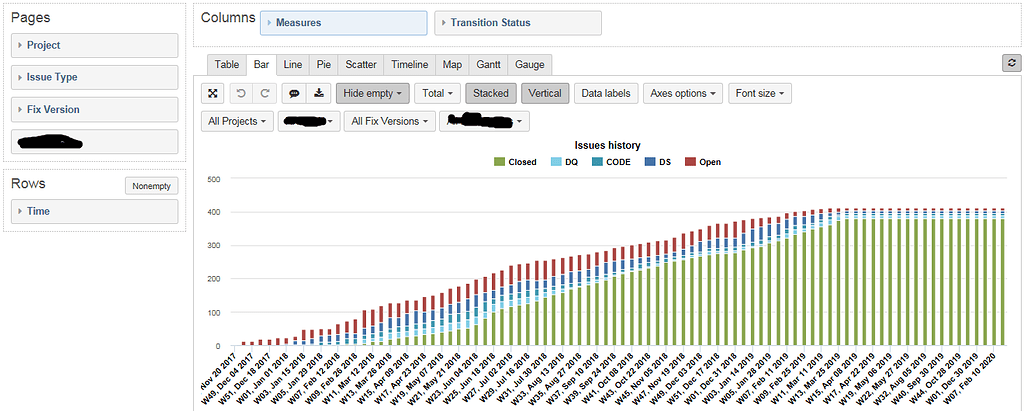1024x411 pixels.
Task: Click the Nonempty button in Rows
Action: click(152, 185)
